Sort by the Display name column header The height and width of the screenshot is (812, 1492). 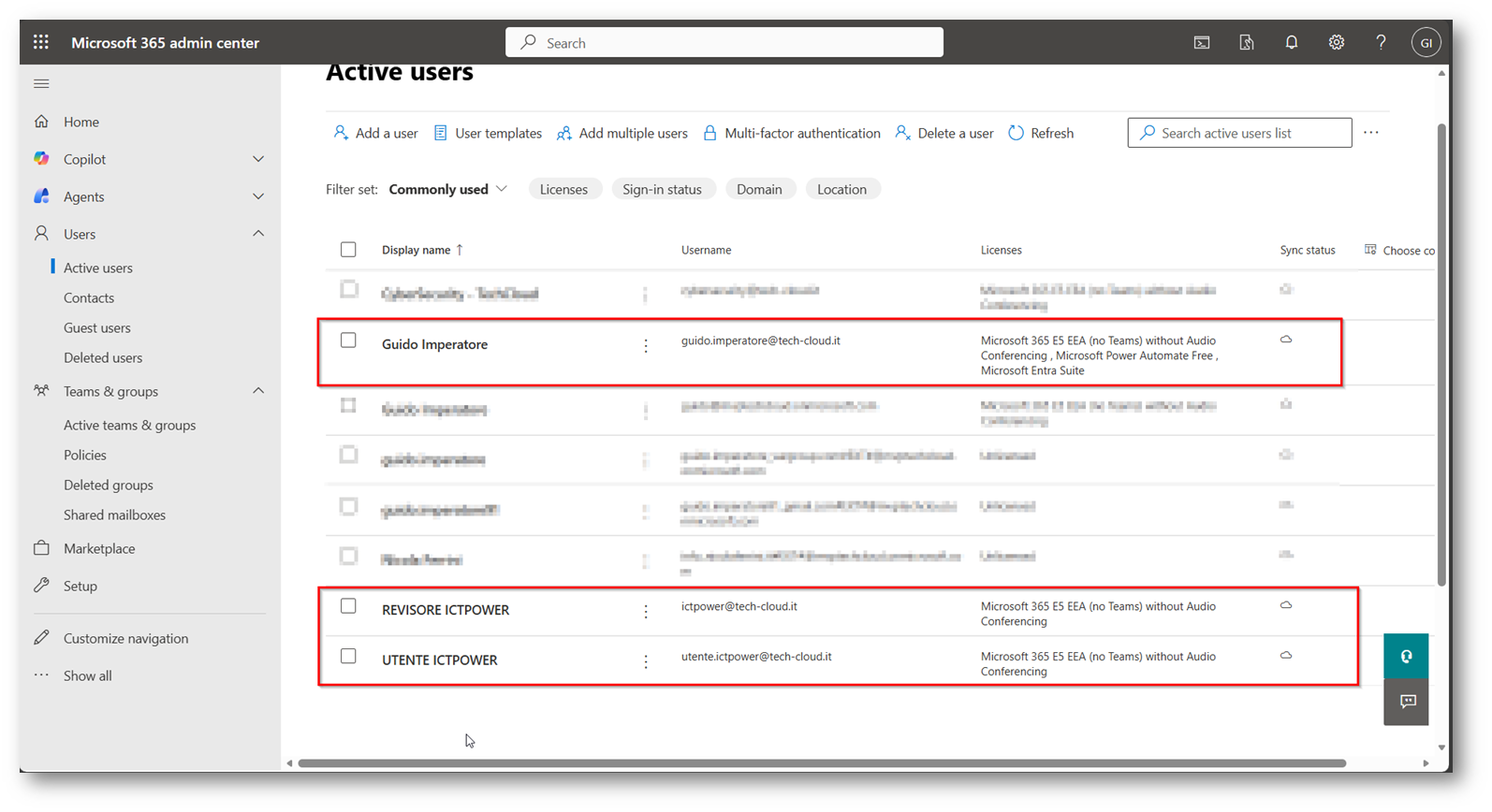[x=422, y=250]
